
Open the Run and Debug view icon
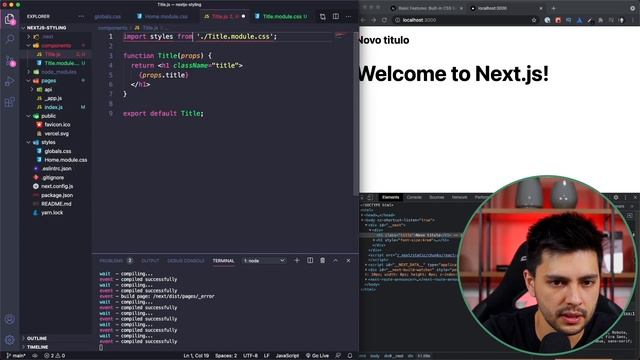click(x=9, y=81)
